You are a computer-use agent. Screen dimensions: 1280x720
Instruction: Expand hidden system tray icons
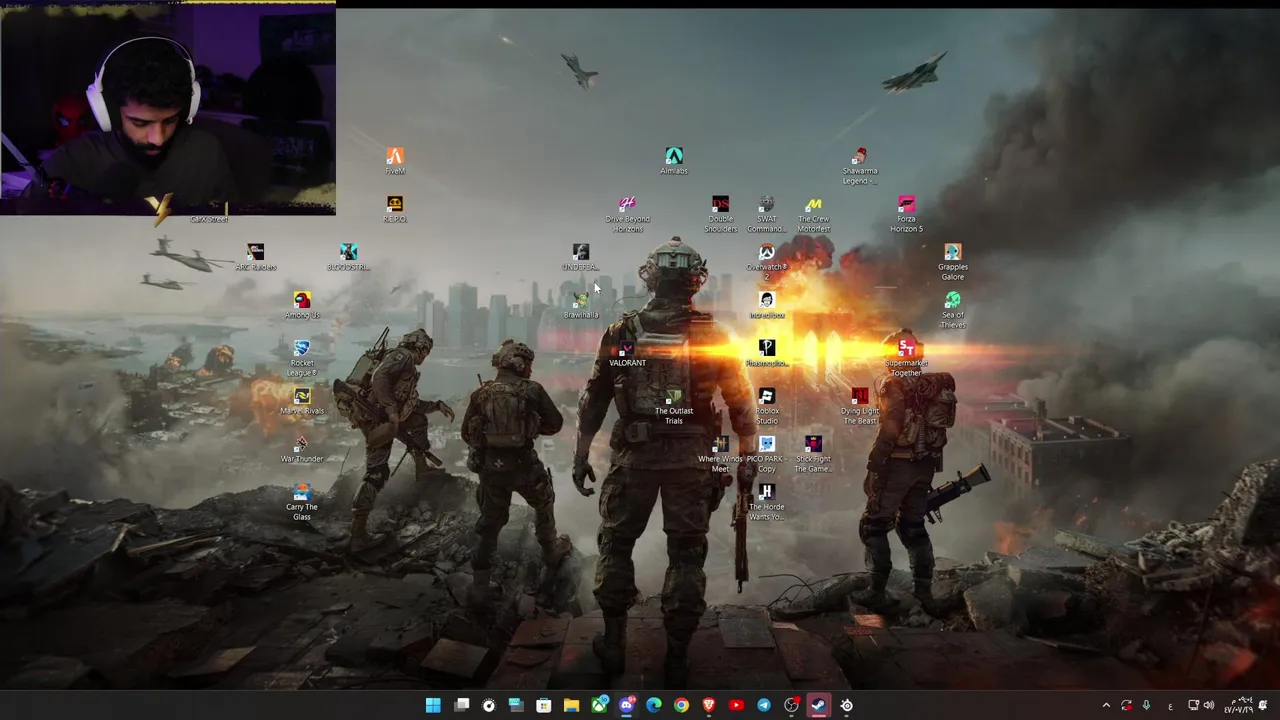coord(1106,706)
